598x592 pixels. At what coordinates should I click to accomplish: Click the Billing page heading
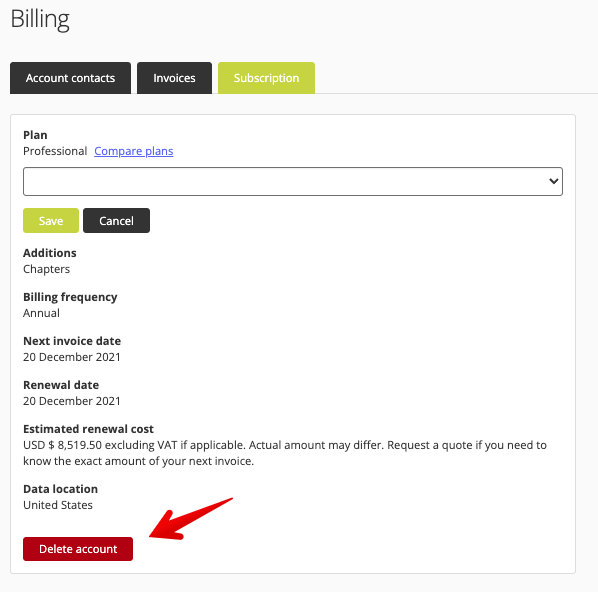point(40,19)
